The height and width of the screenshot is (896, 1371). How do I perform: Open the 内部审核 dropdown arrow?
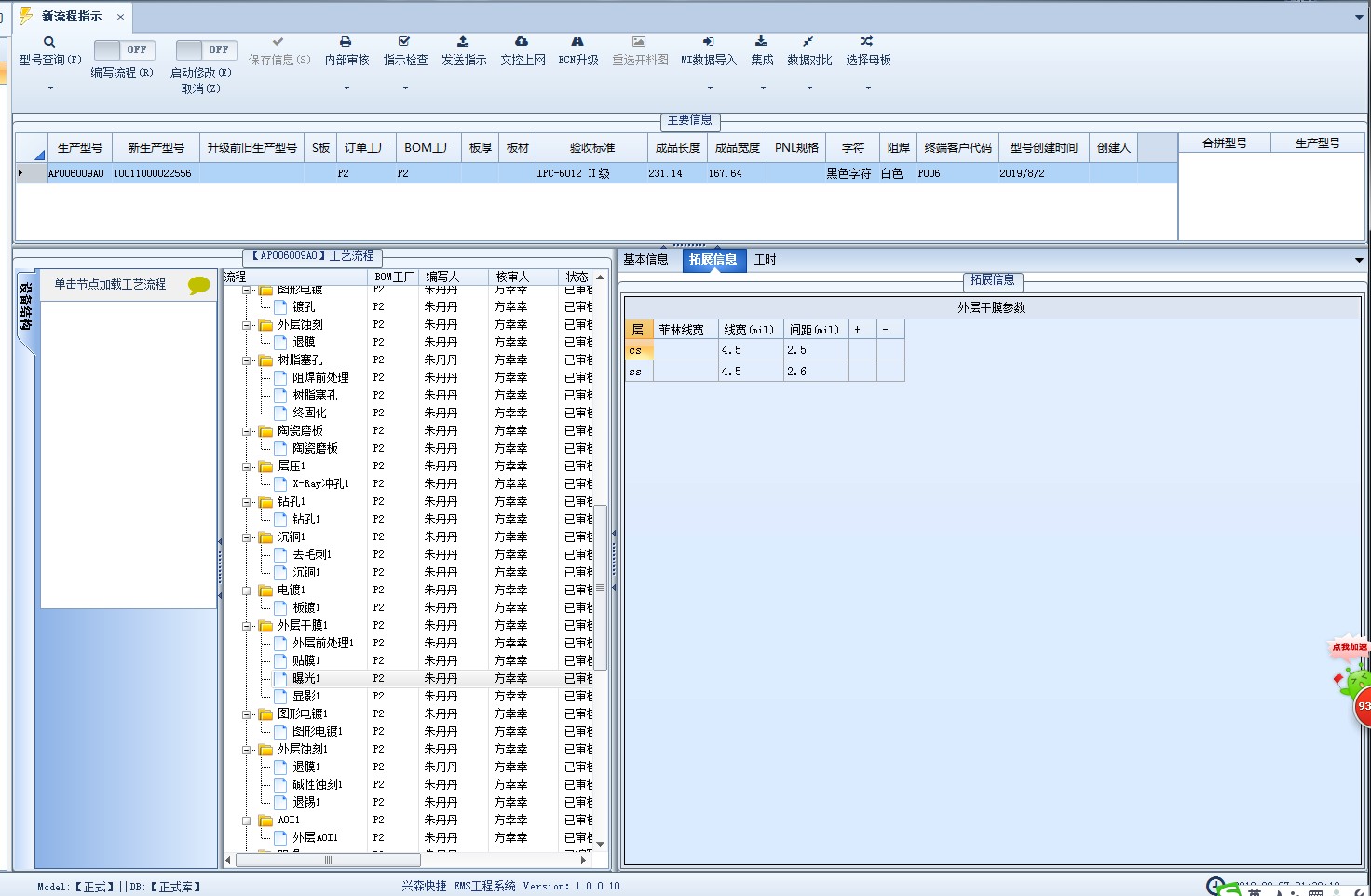pos(346,88)
